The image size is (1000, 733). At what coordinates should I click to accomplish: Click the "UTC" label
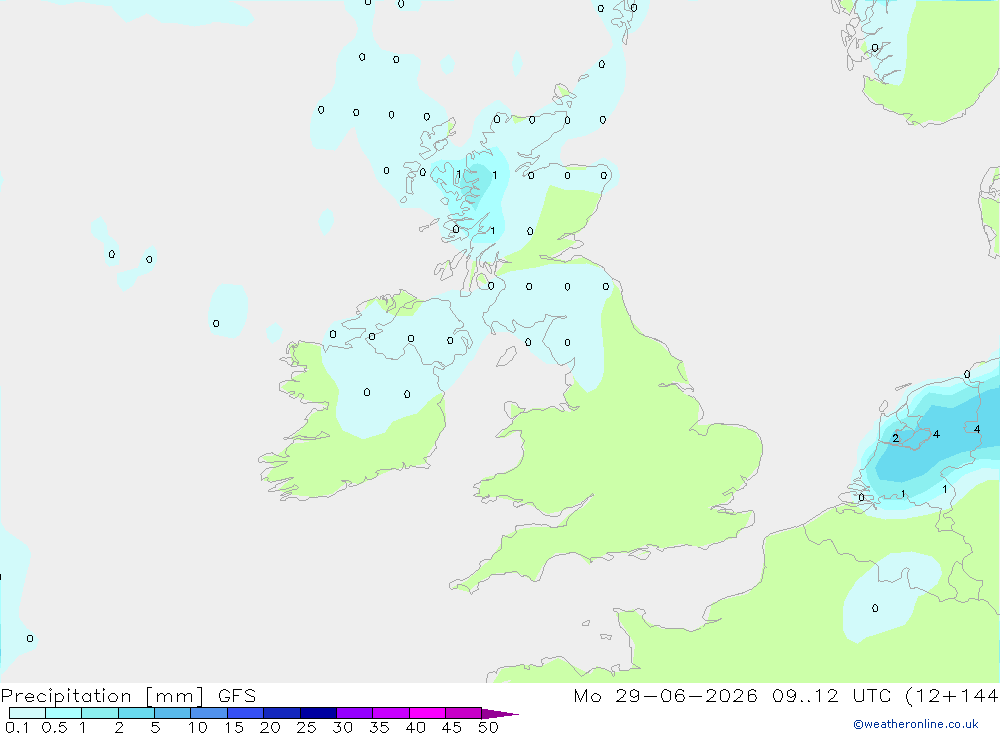pyautogui.click(x=872, y=696)
